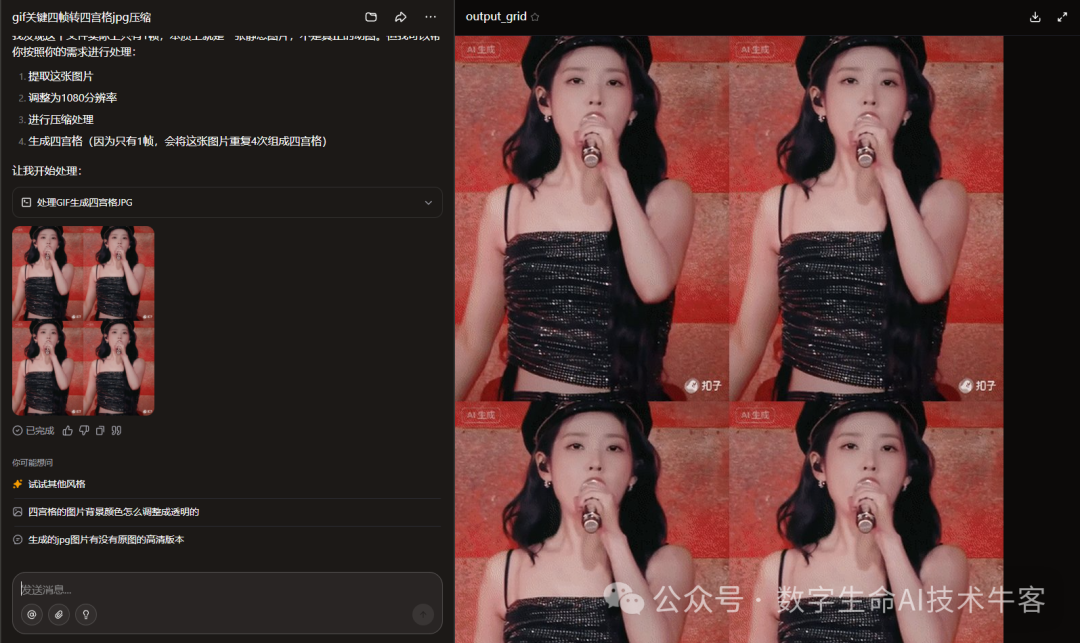
Task: Click the text 让我开始处理
Action: click(x=46, y=171)
